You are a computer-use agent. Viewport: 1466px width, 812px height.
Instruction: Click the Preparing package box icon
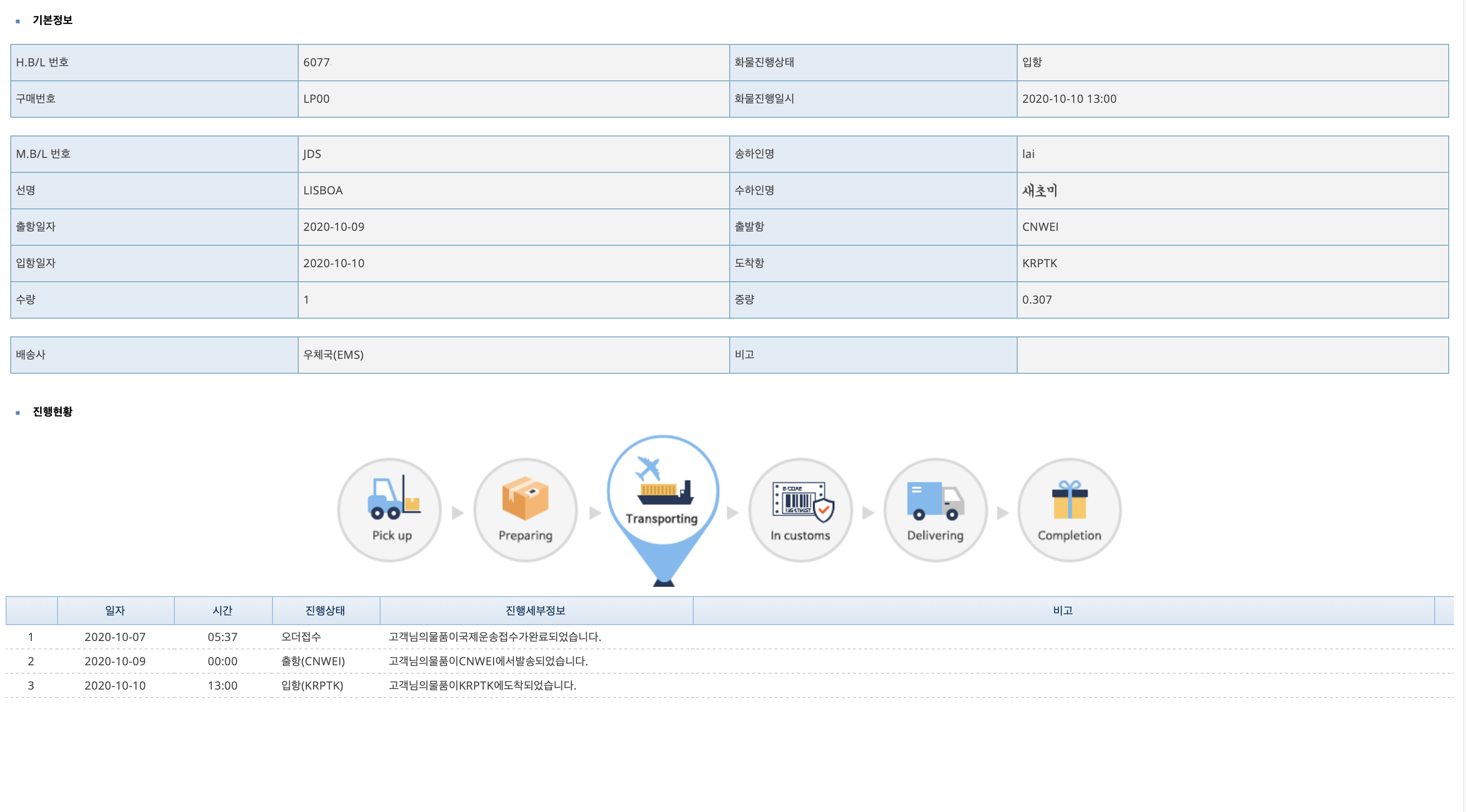tap(525, 498)
